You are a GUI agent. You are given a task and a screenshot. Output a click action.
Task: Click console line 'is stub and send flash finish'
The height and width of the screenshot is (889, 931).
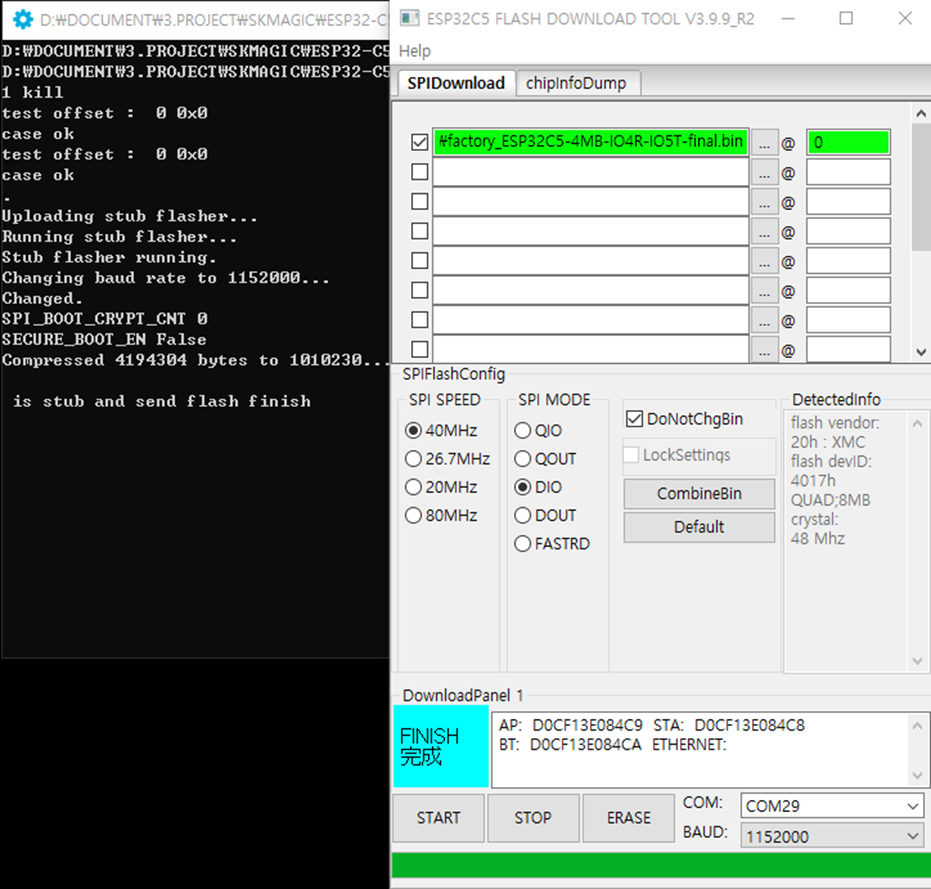click(x=162, y=401)
